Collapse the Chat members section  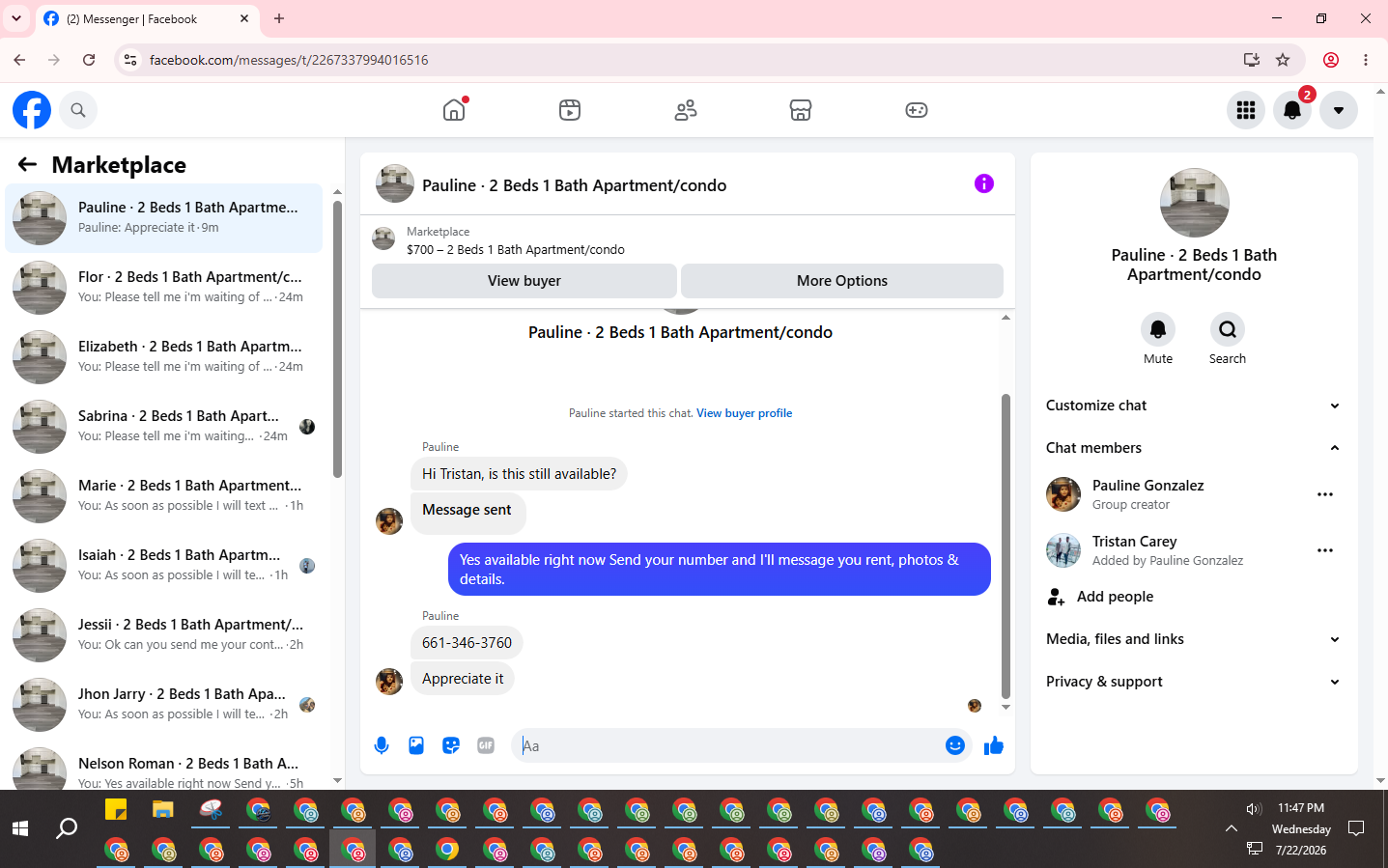pyautogui.click(x=1194, y=448)
